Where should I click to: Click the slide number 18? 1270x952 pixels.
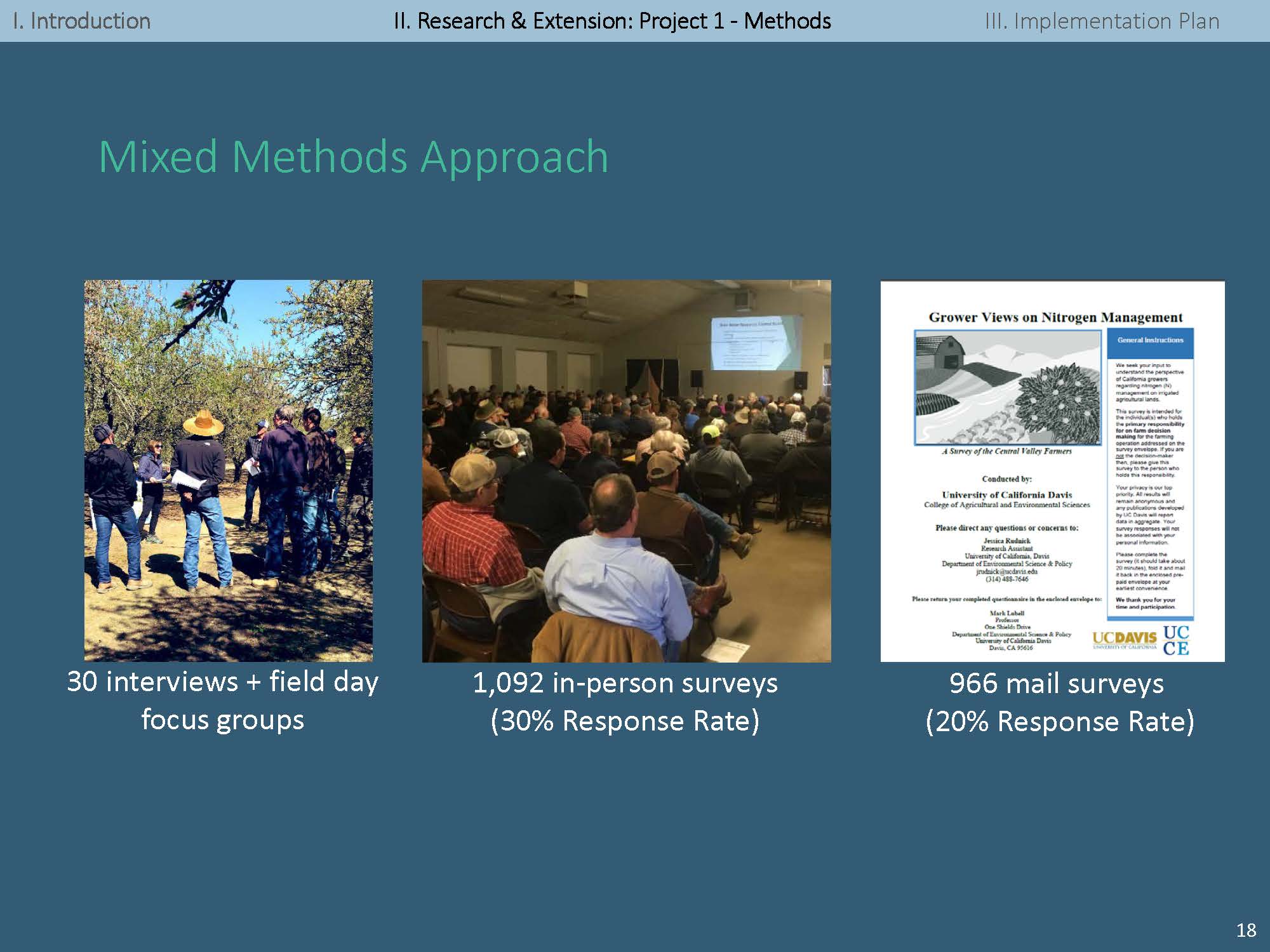tap(1246, 930)
